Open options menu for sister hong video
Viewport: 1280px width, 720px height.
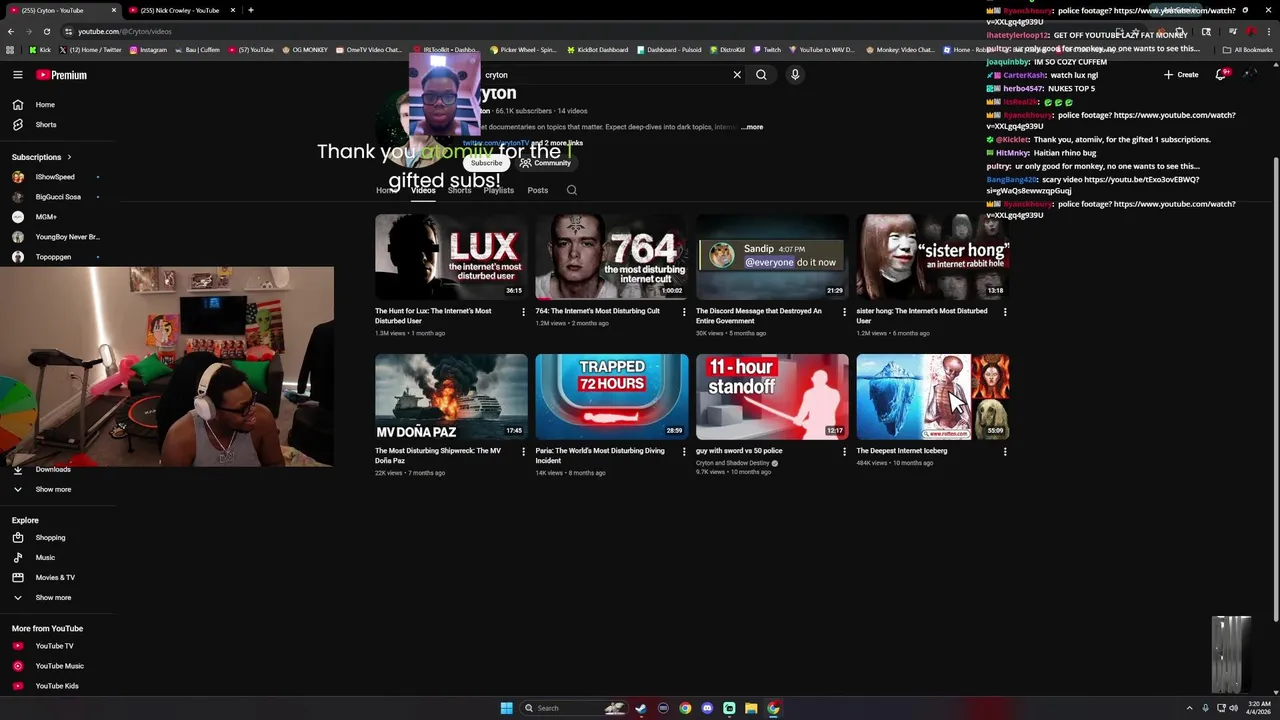1005,312
